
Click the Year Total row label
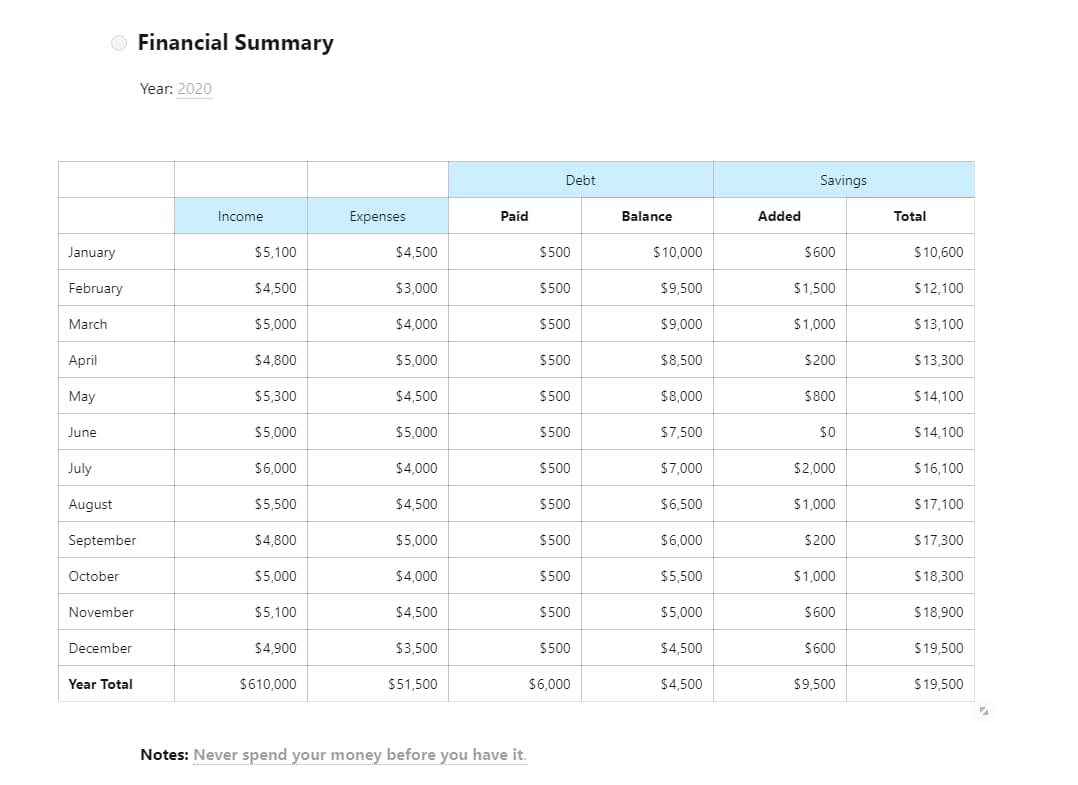[100, 684]
